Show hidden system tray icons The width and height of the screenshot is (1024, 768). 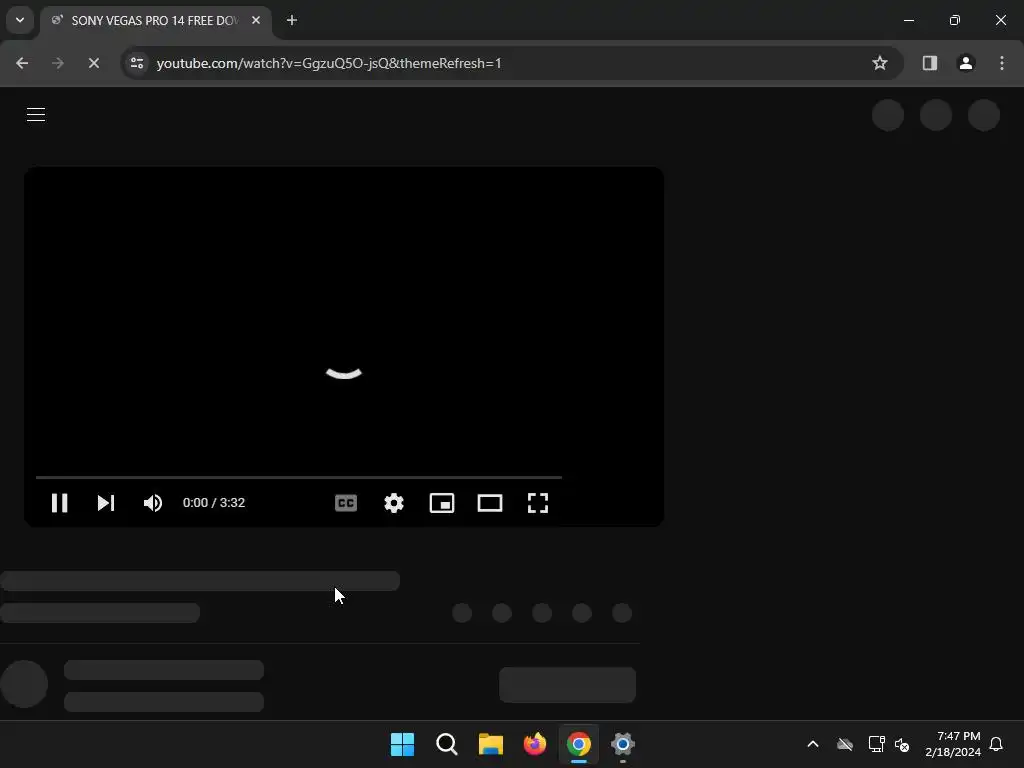point(813,744)
